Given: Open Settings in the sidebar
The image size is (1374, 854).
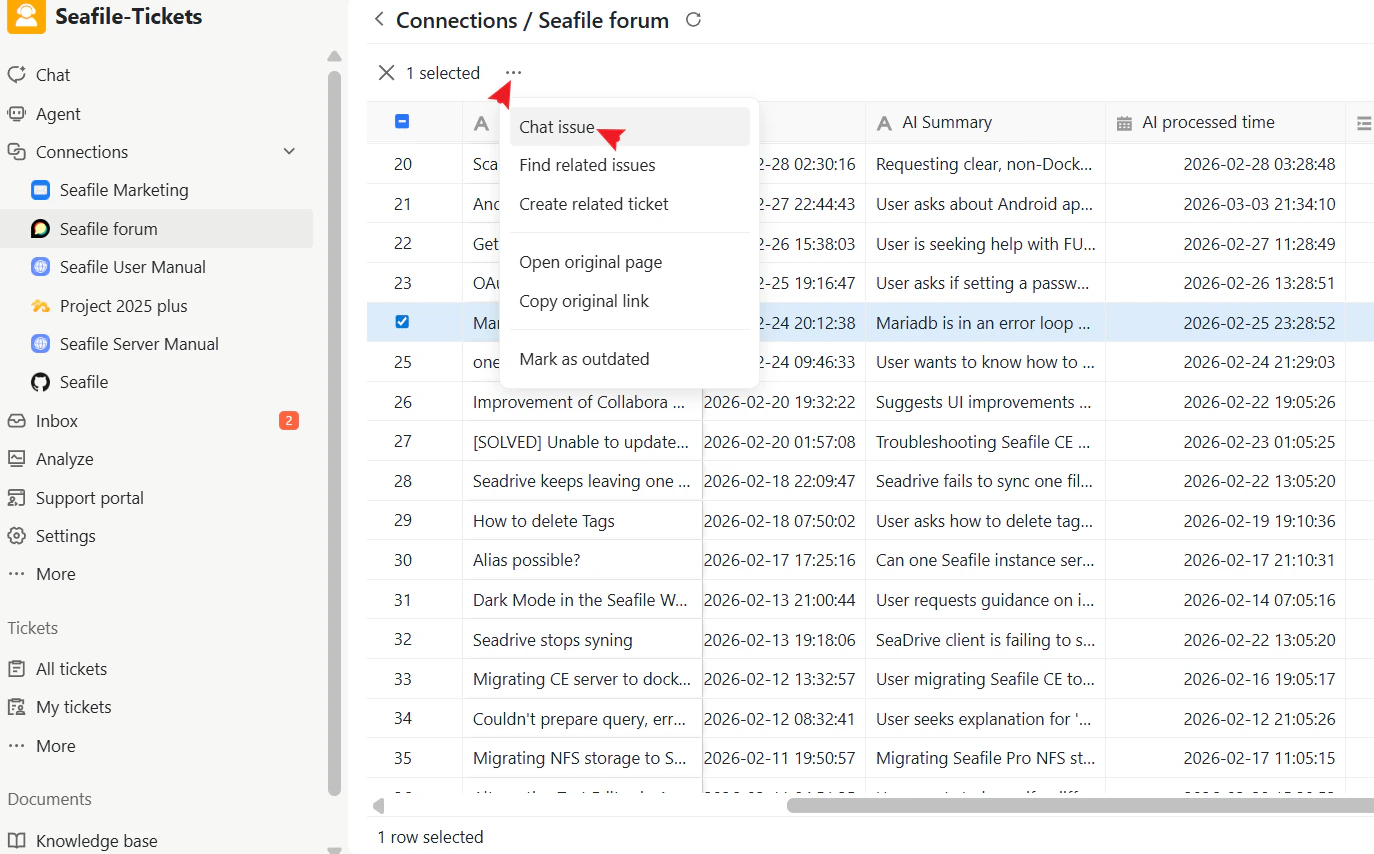Looking at the screenshot, I should tap(65, 536).
